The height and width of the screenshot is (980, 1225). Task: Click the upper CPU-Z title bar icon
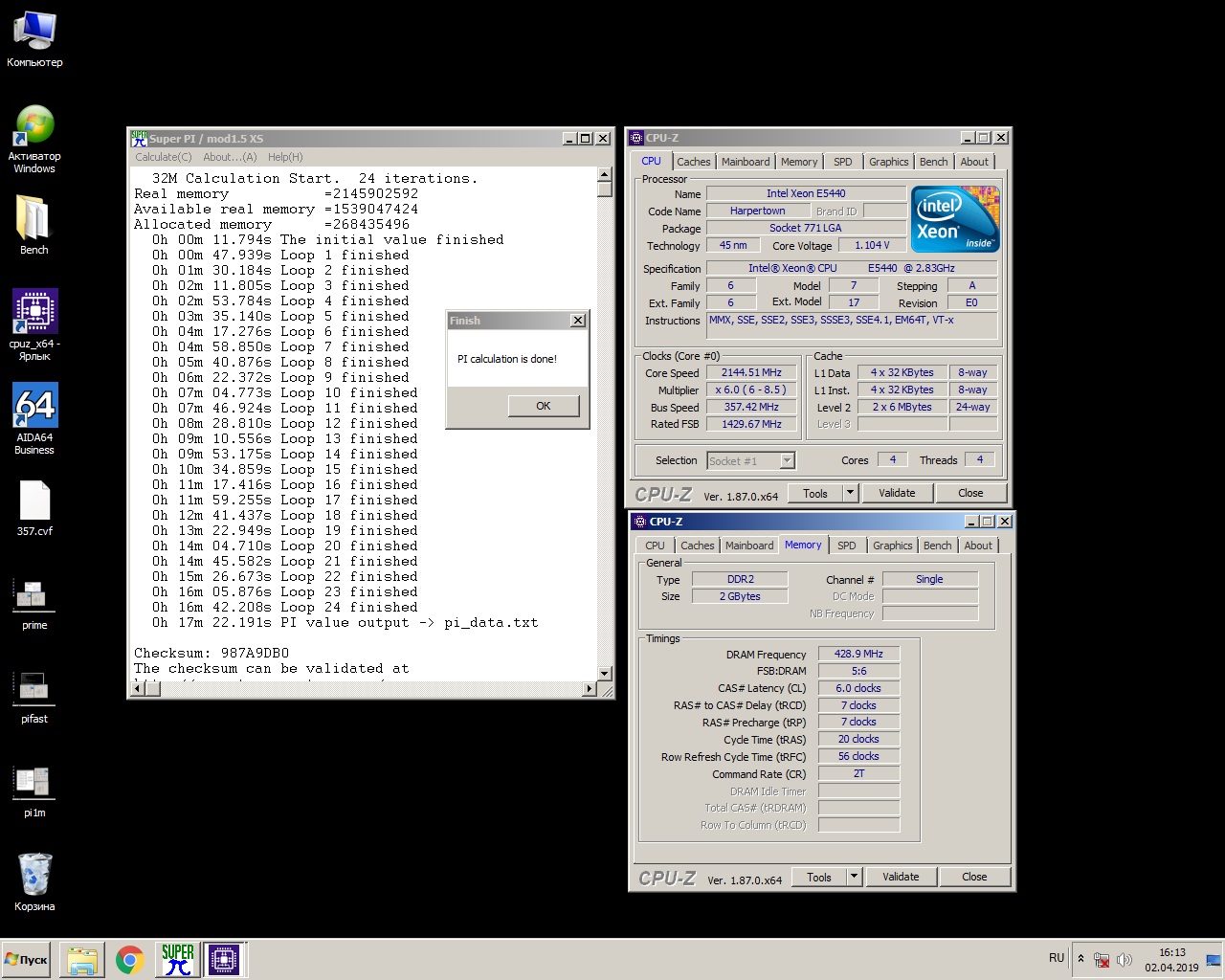coord(636,138)
